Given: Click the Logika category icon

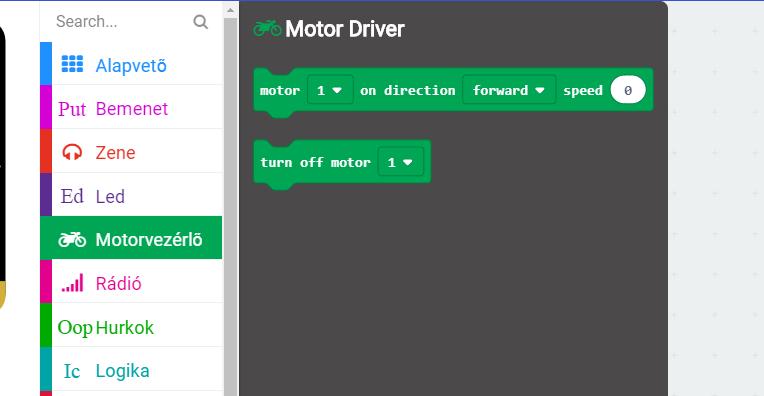Looking at the screenshot, I should coord(72,371).
